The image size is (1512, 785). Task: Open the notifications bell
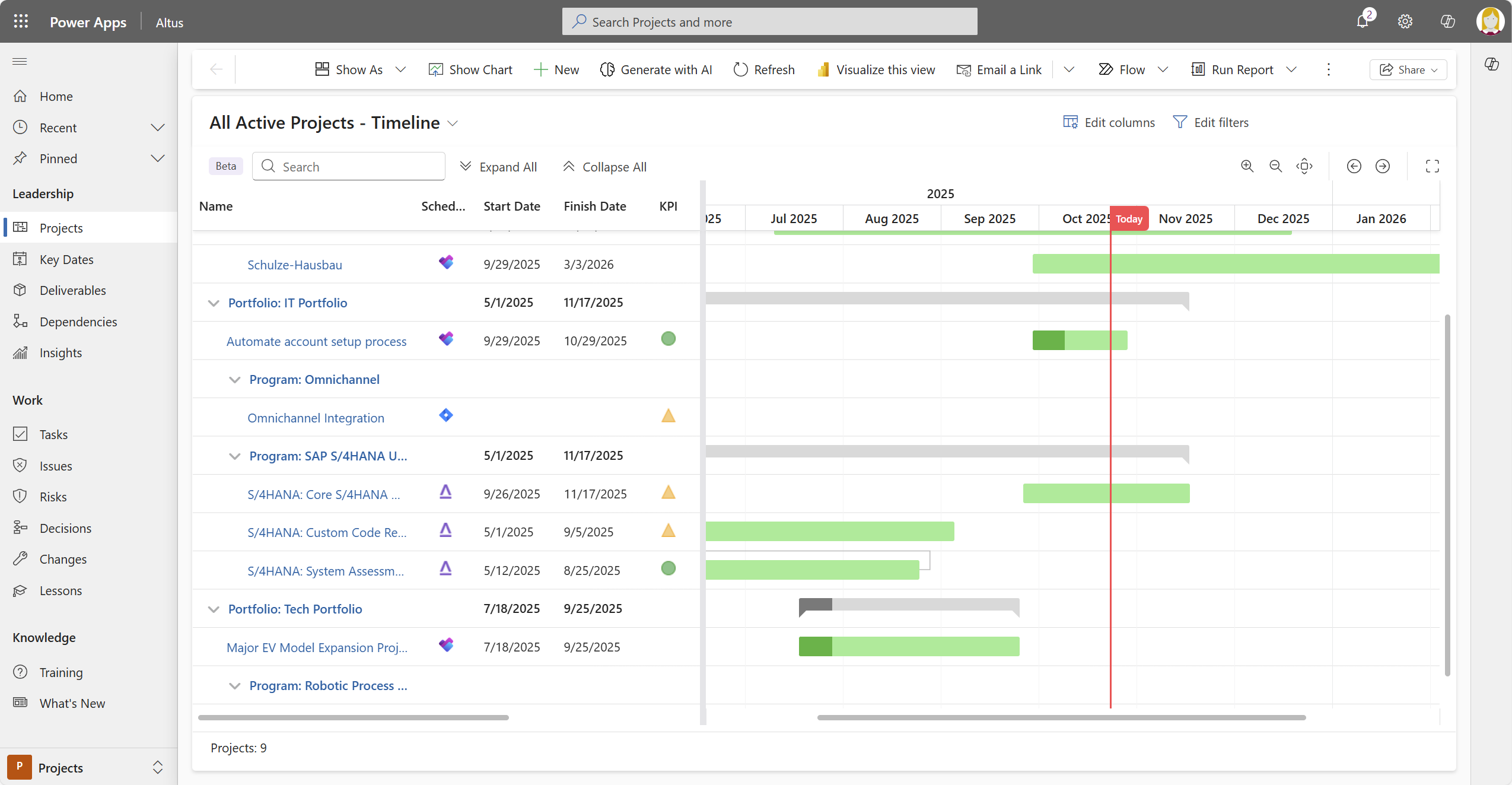click(x=1363, y=21)
